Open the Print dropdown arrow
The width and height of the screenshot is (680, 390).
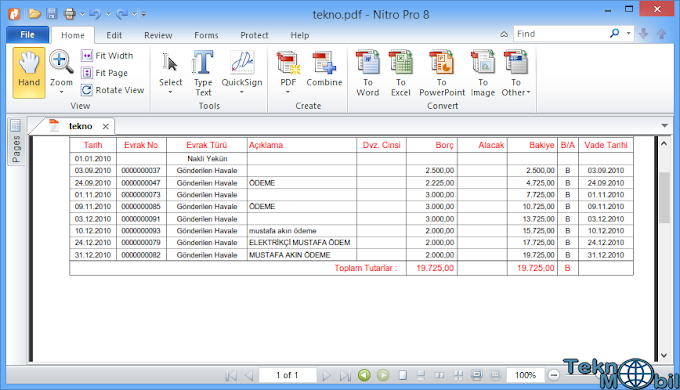(x=82, y=14)
